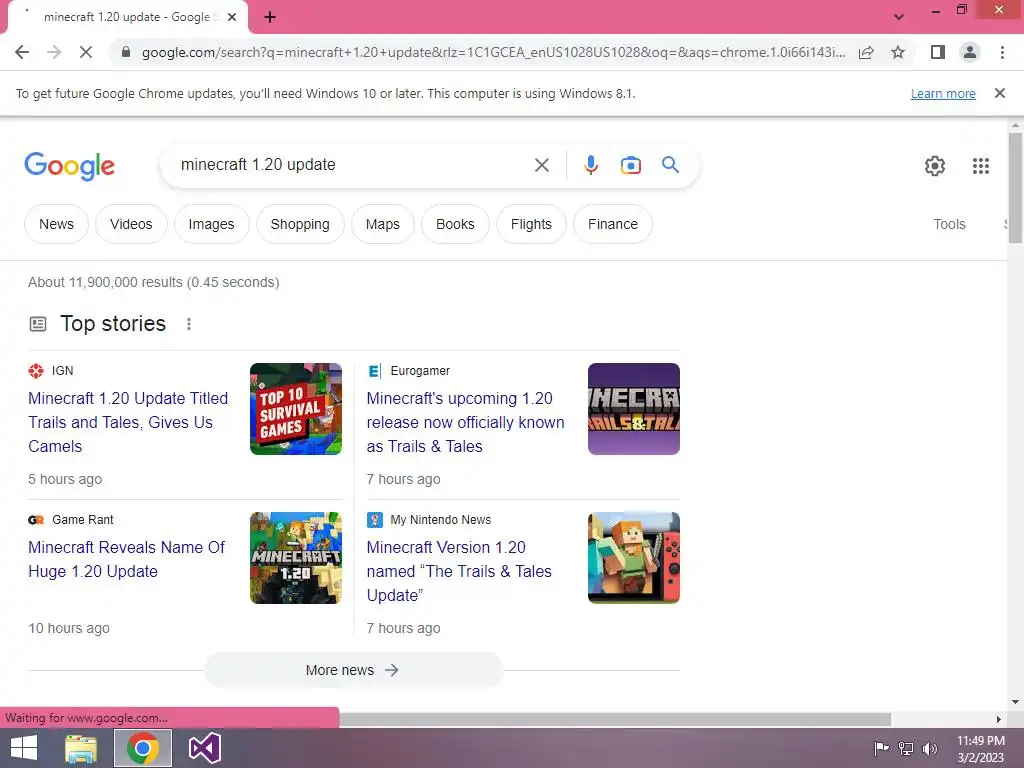Open the Chrome three-dot menu
The image size is (1024, 768).
[x=1002, y=52]
